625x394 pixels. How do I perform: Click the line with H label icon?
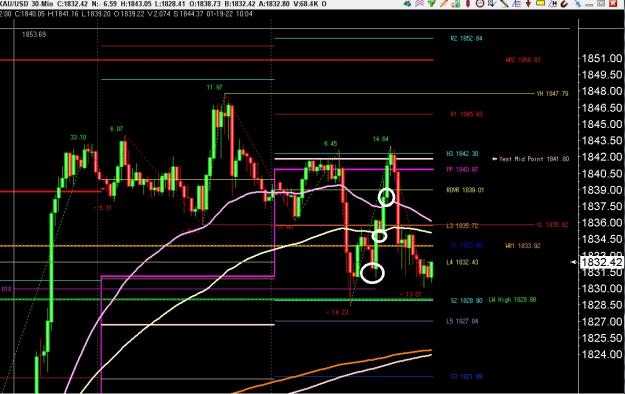(x=552, y=4)
